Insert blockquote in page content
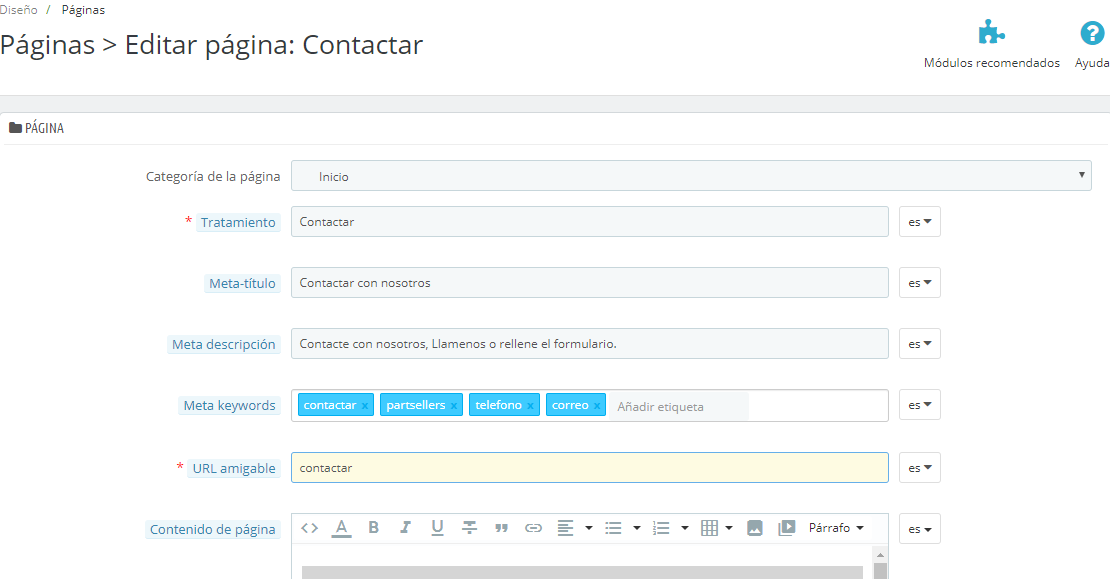This screenshot has width=1110, height=579. point(501,528)
